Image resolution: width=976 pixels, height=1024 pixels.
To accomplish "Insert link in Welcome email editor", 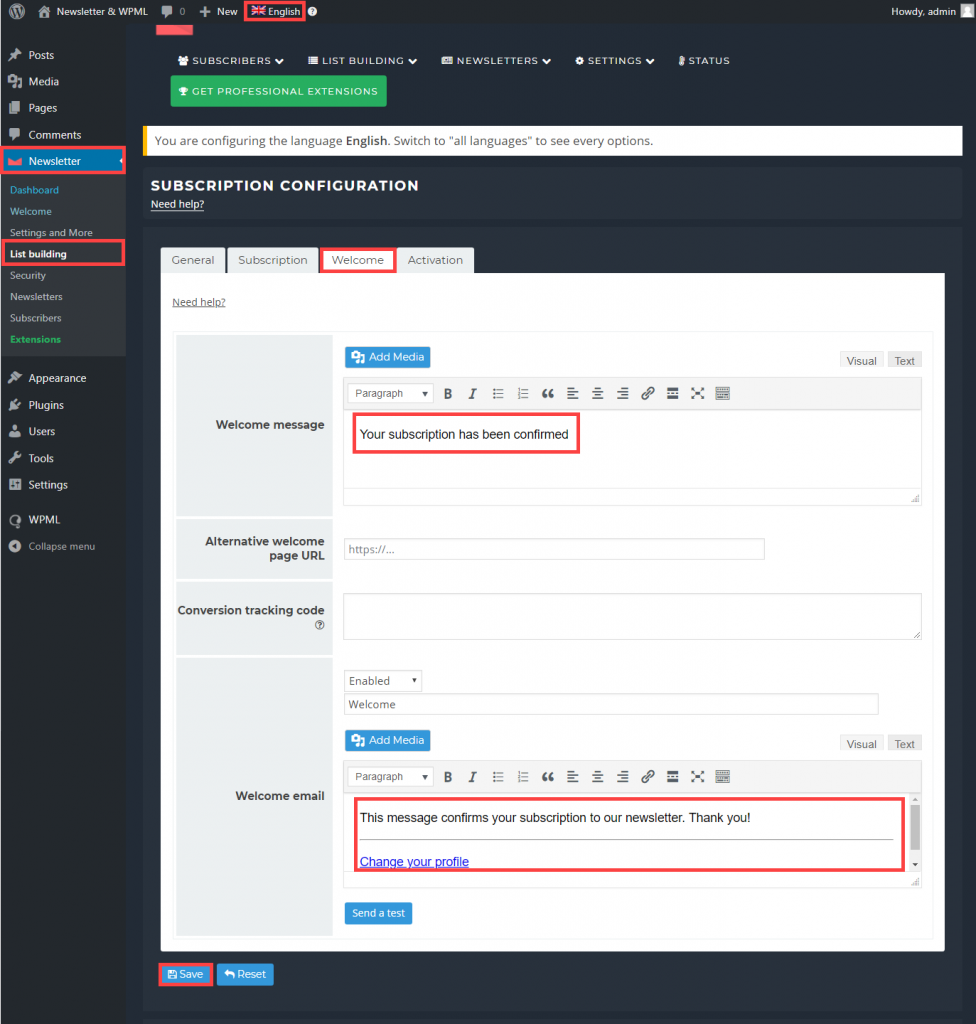I will (x=647, y=776).
